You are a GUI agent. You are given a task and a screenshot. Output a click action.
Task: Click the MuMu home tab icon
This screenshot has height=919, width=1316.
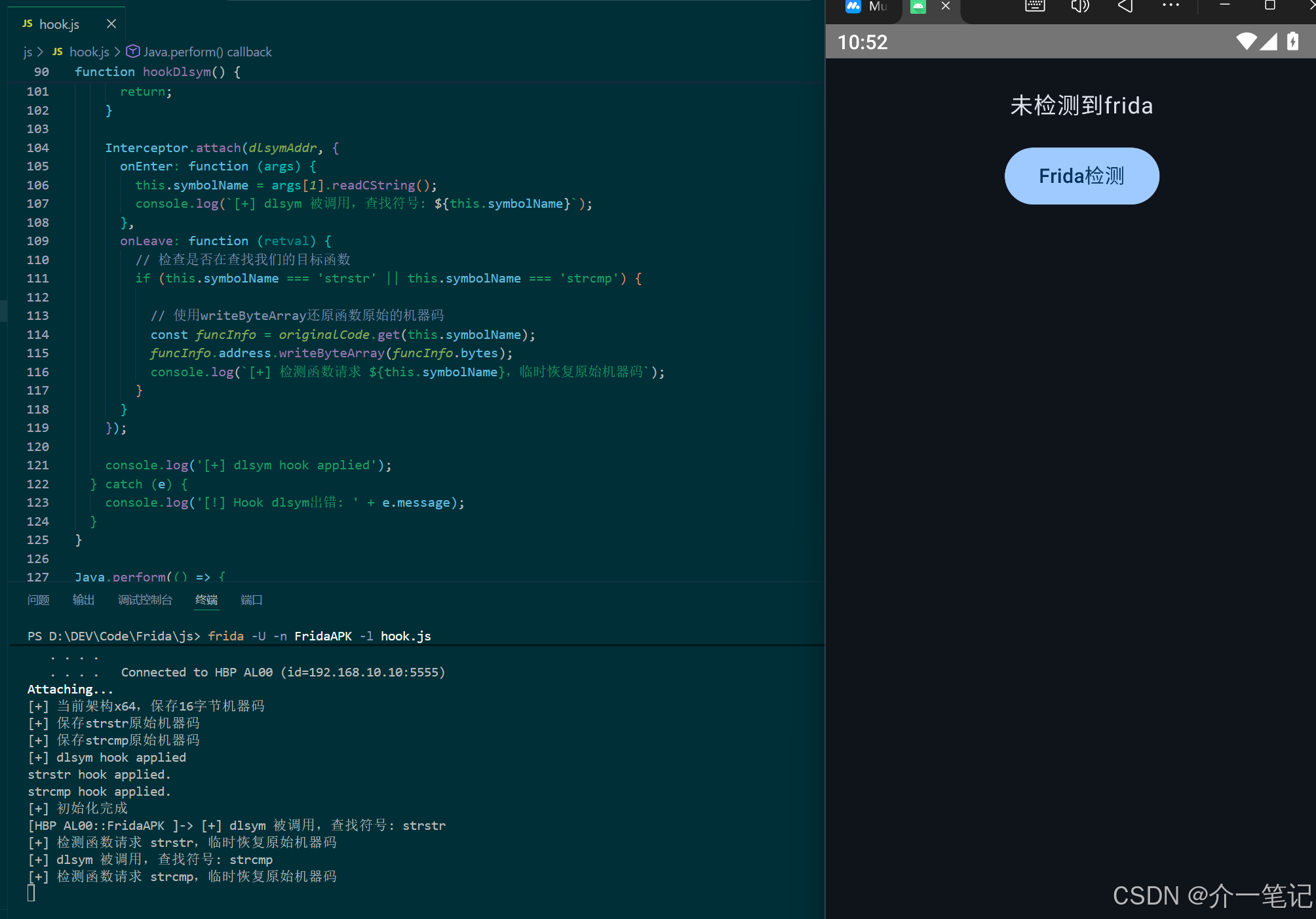click(853, 7)
